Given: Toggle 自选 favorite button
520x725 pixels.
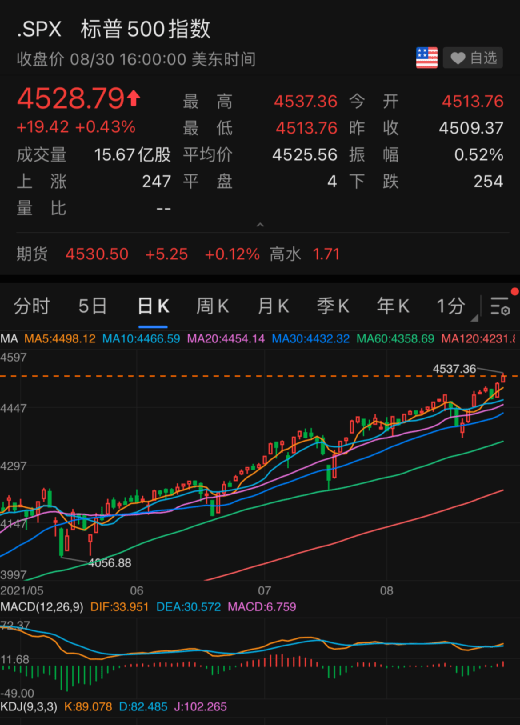Looking at the screenshot, I should tap(473, 58).
